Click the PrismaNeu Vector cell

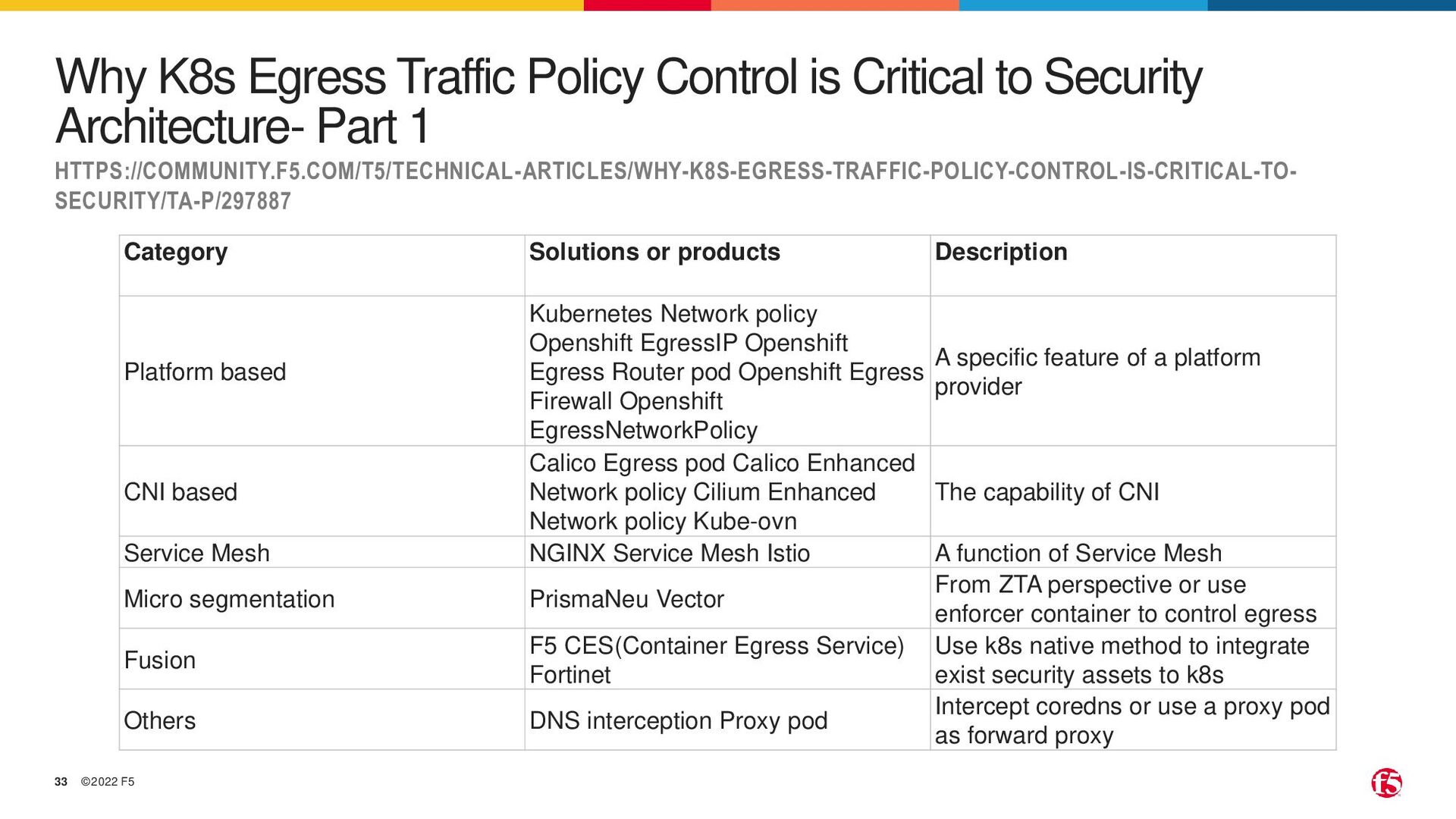pyautogui.click(x=727, y=598)
